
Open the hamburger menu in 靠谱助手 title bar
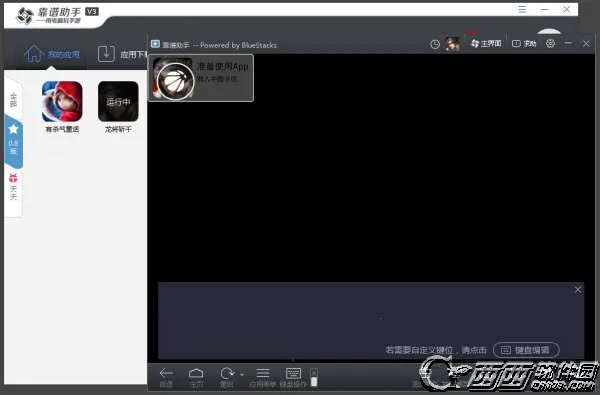[522, 9]
